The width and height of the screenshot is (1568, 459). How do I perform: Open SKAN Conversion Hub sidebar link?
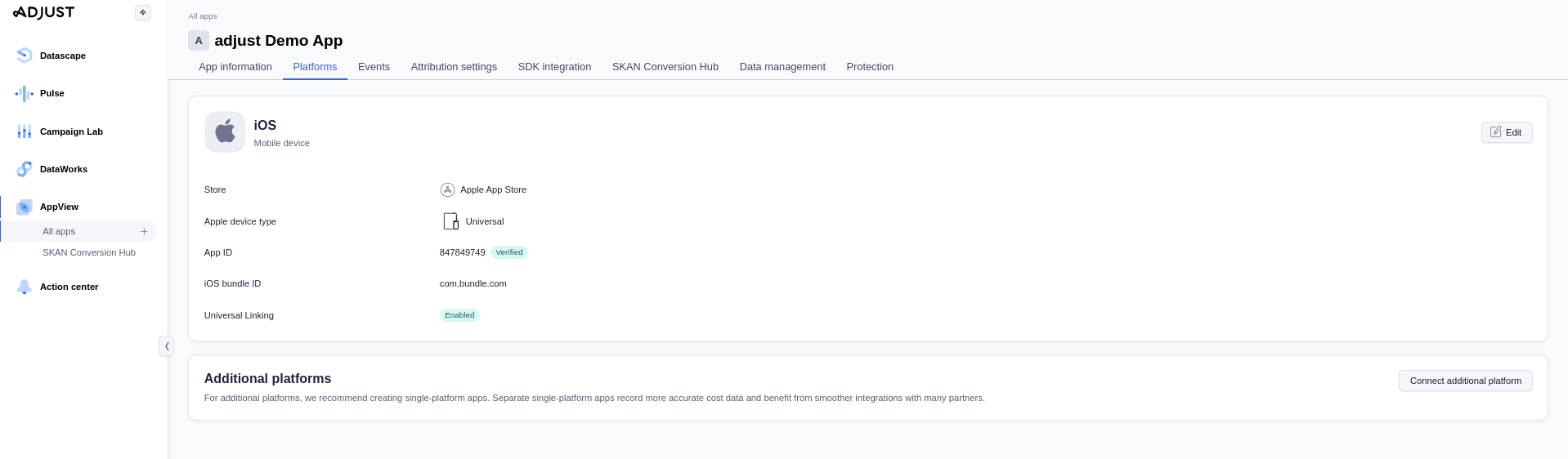[x=89, y=252]
